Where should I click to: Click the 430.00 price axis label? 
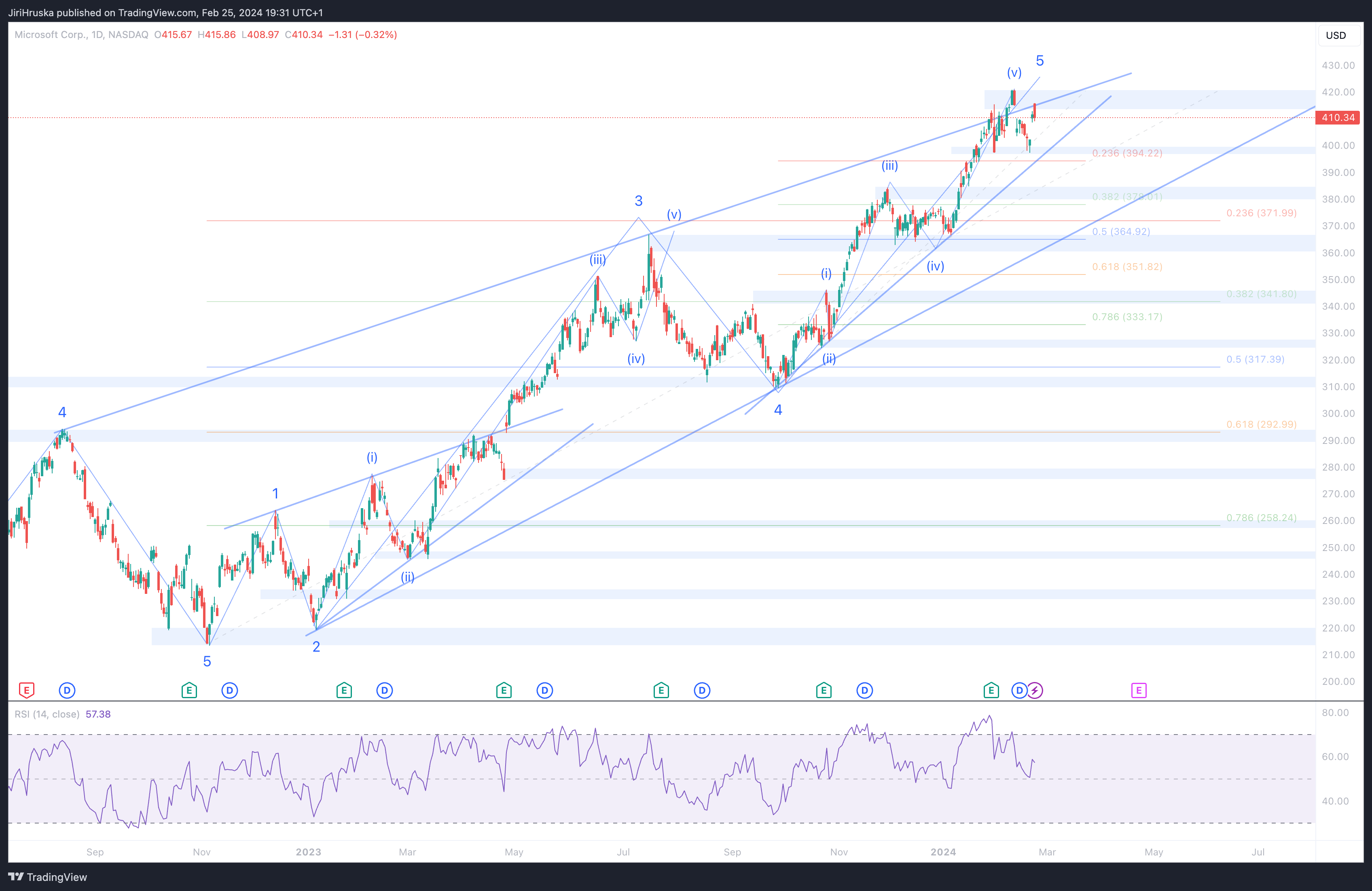pos(1338,65)
